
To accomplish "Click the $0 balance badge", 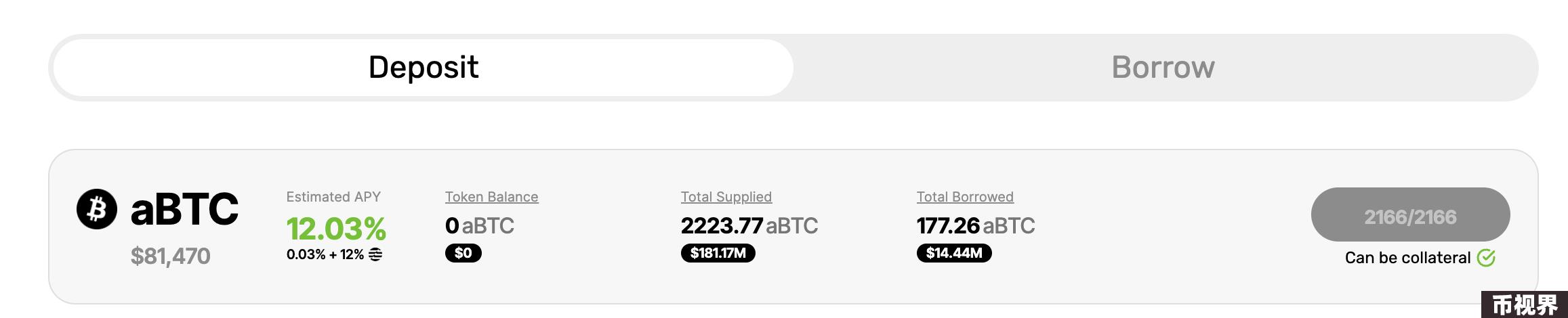I will click(463, 253).
